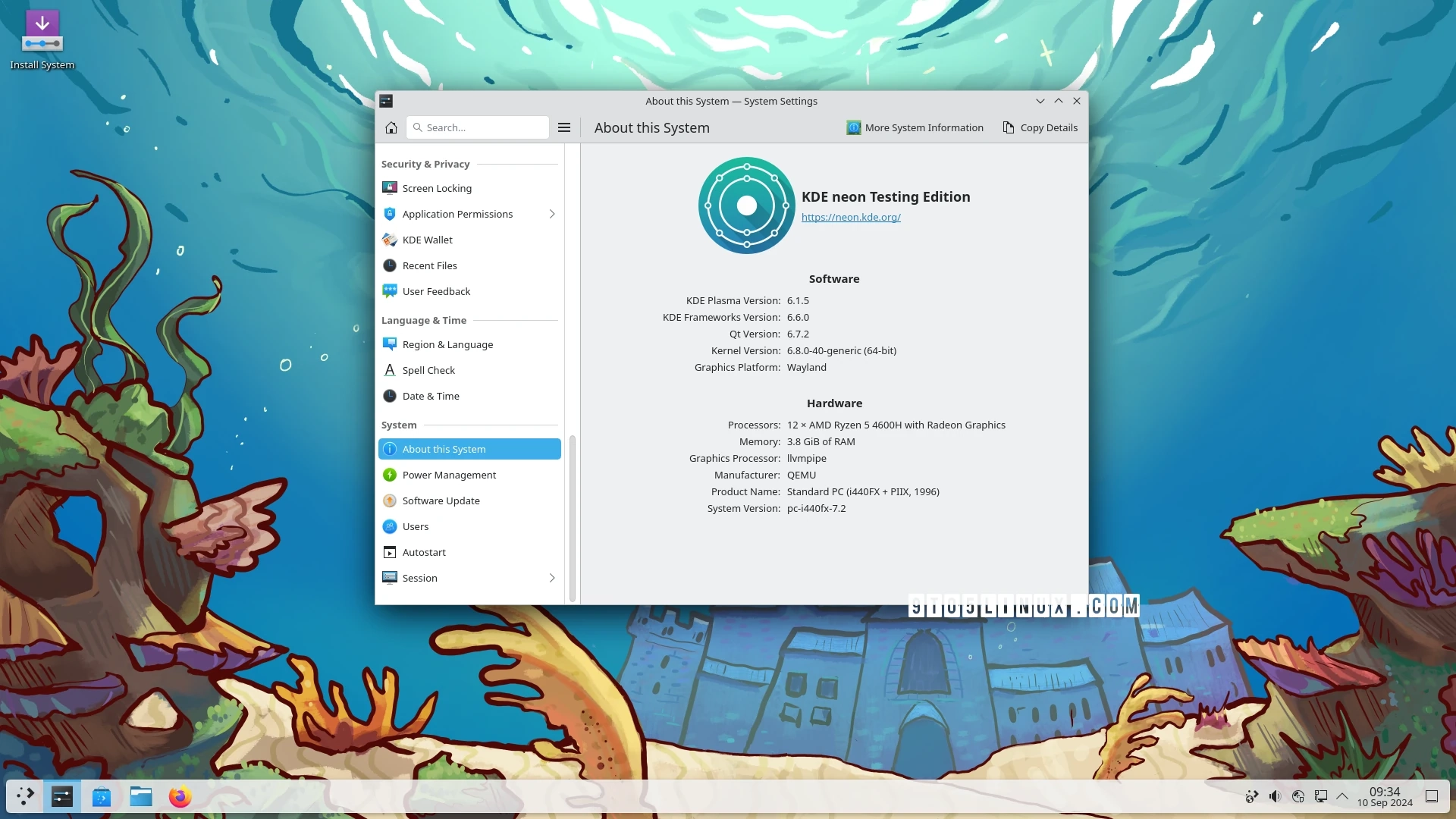Click the Processors value AMD Ryzen text

(896, 425)
